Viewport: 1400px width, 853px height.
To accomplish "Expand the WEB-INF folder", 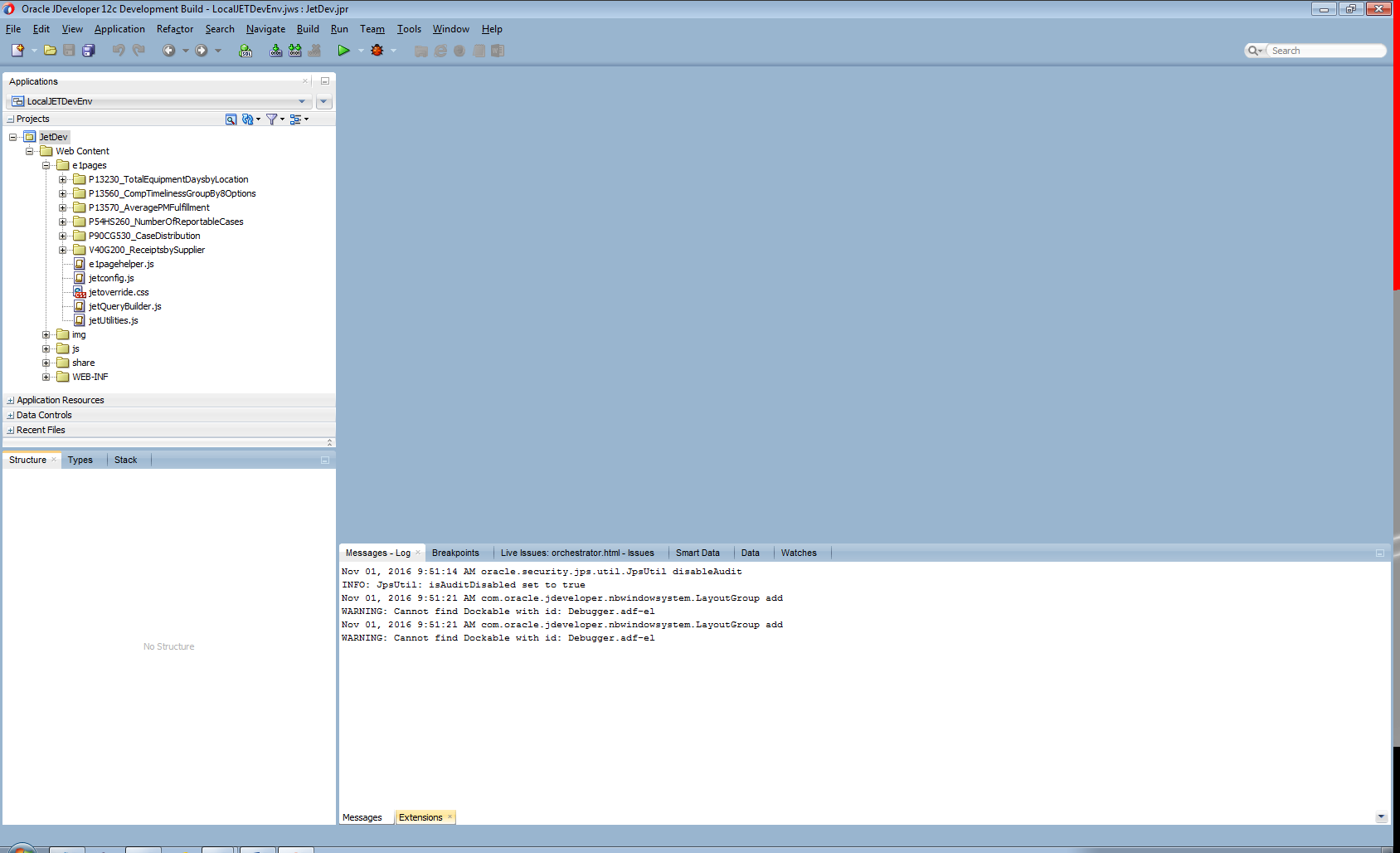I will tap(46, 377).
